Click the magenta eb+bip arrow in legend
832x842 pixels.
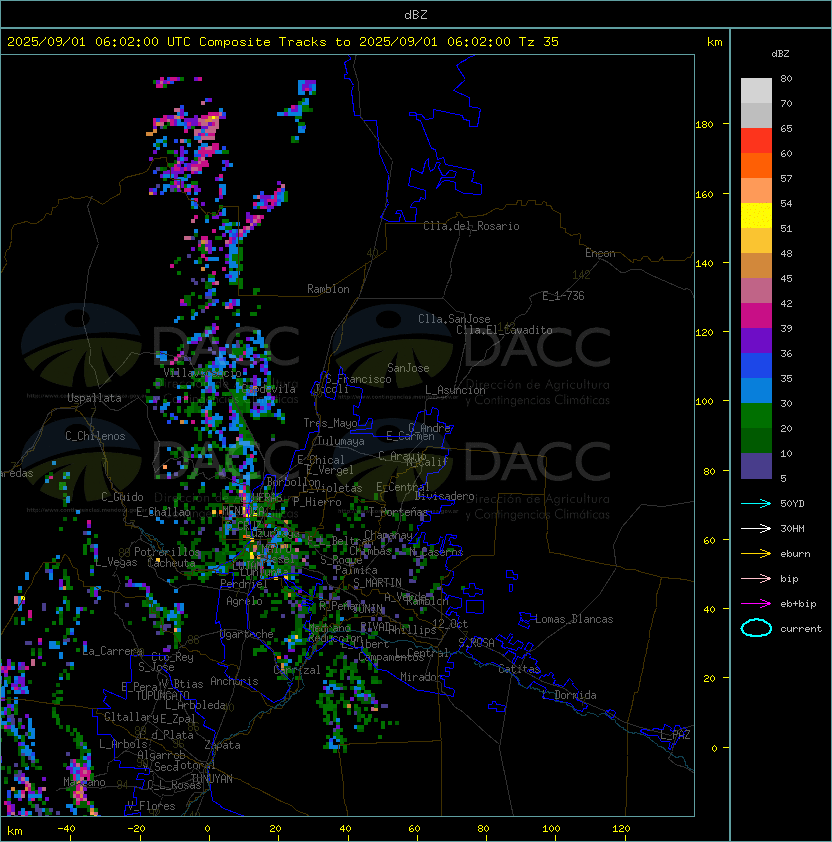coord(756,604)
